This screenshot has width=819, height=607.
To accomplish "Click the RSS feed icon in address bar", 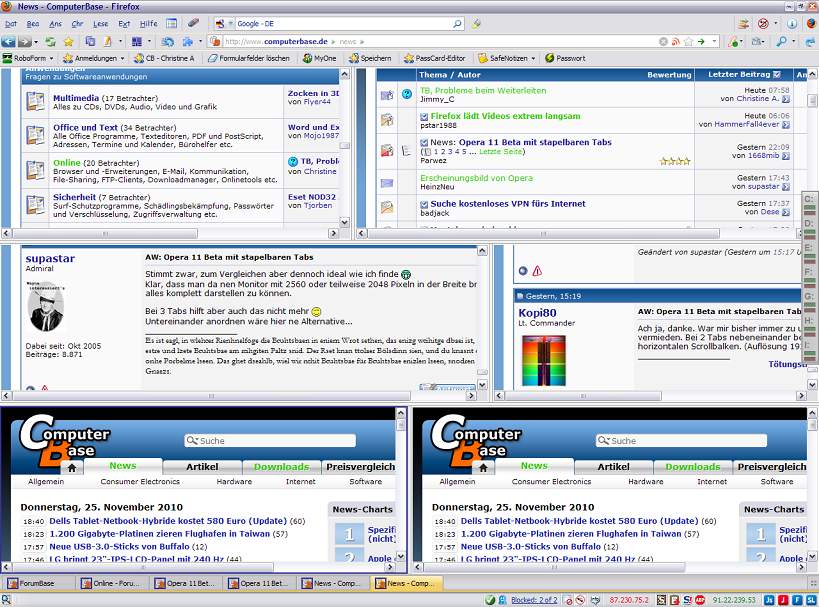I will click(676, 41).
